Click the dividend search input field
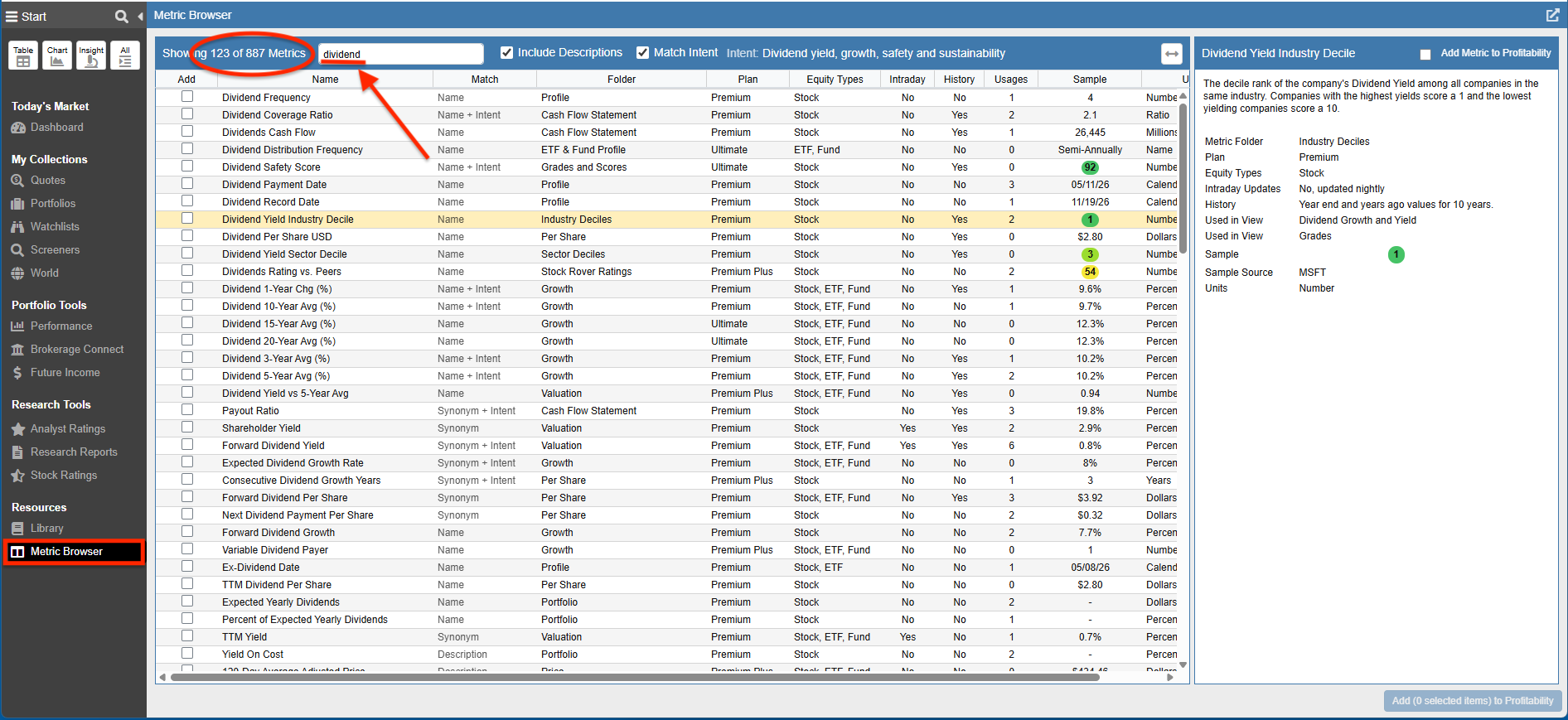Viewport: 1568px width, 720px height. (401, 54)
